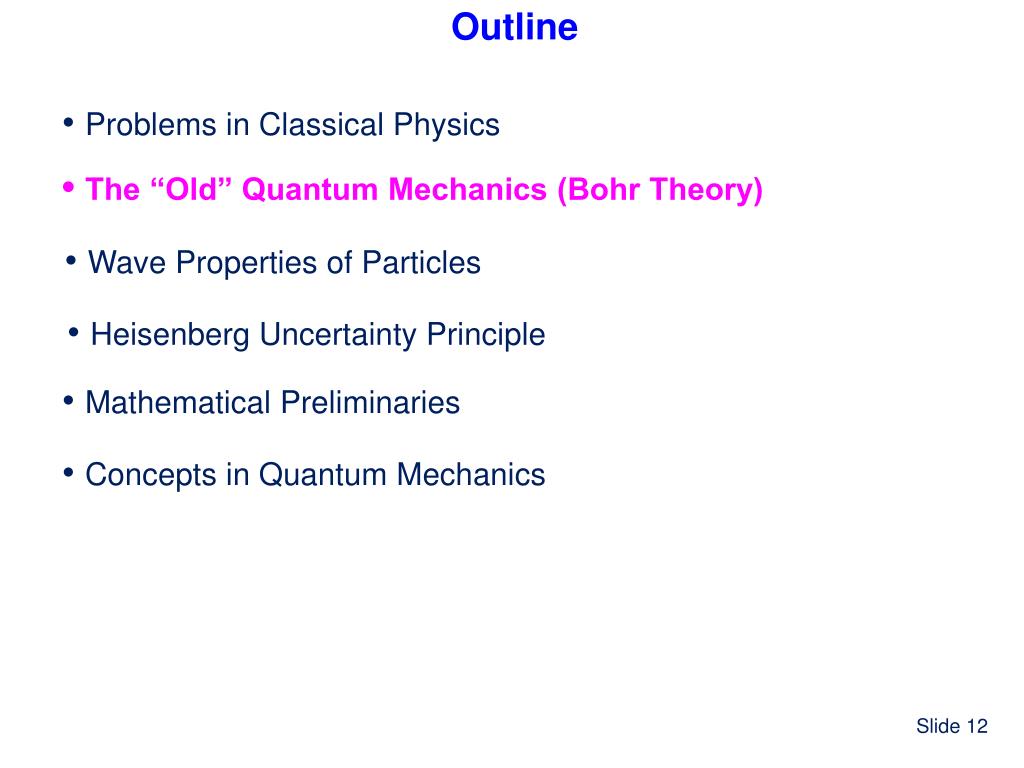Click the word Preliminaries
1024x768 pixels.
pos(370,402)
